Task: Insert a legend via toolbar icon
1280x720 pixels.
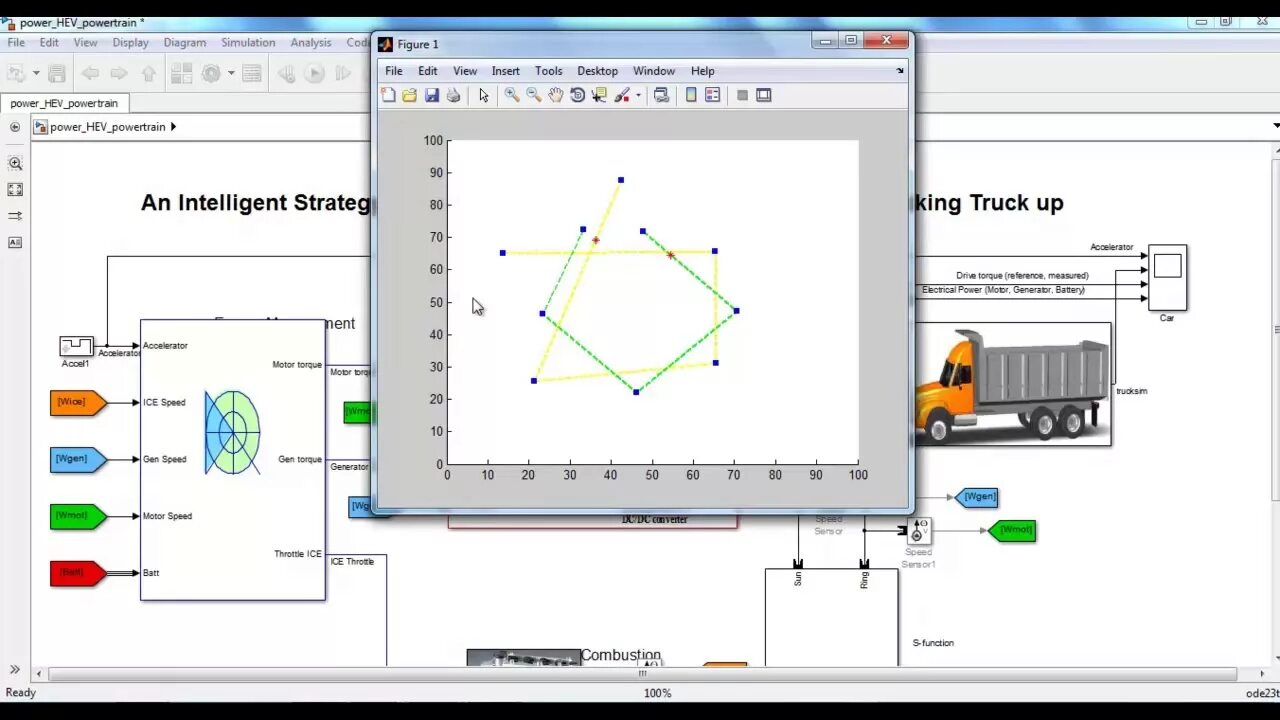Action: point(712,95)
